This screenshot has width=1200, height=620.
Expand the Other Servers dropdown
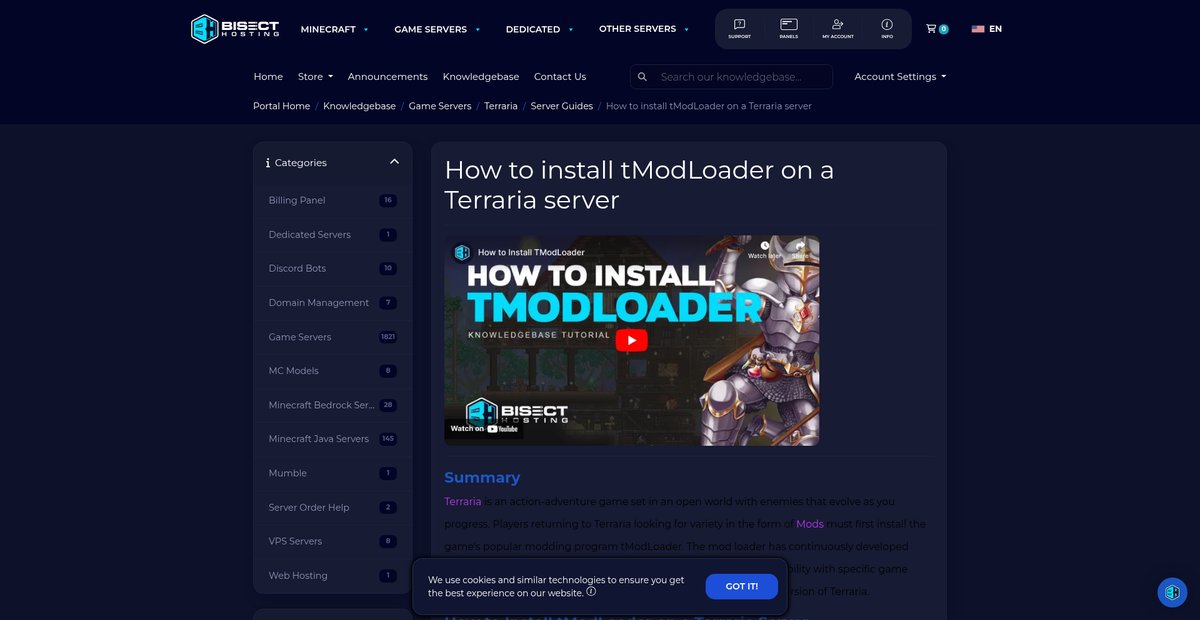pos(644,29)
